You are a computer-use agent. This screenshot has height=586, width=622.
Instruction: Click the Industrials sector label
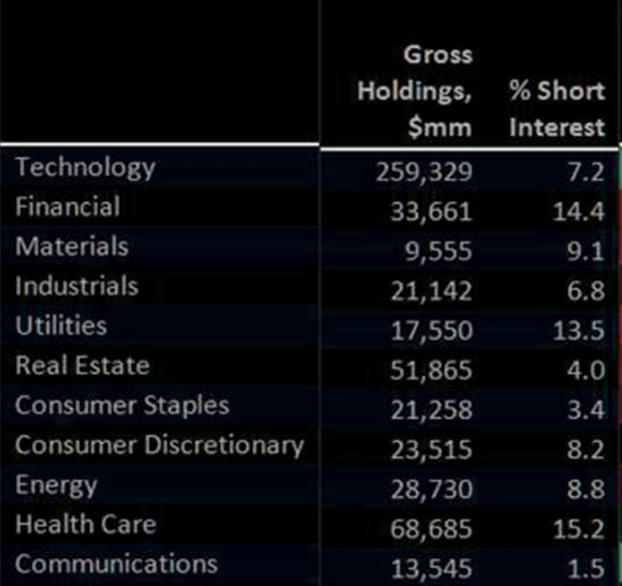point(77,286)
